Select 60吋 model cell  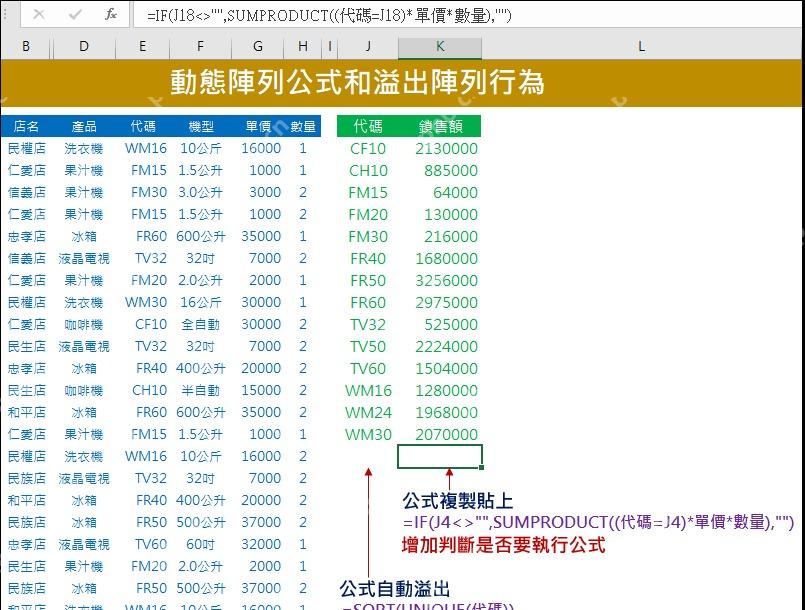(x=200, y=544)
